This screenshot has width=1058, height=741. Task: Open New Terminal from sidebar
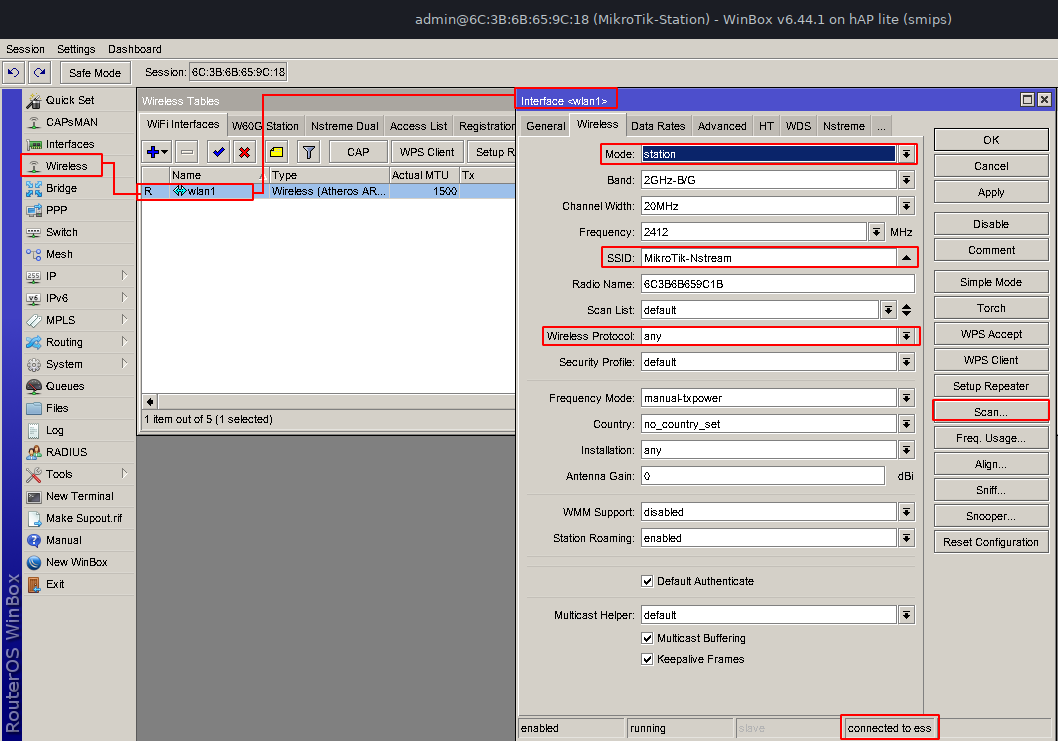[80, 496]
